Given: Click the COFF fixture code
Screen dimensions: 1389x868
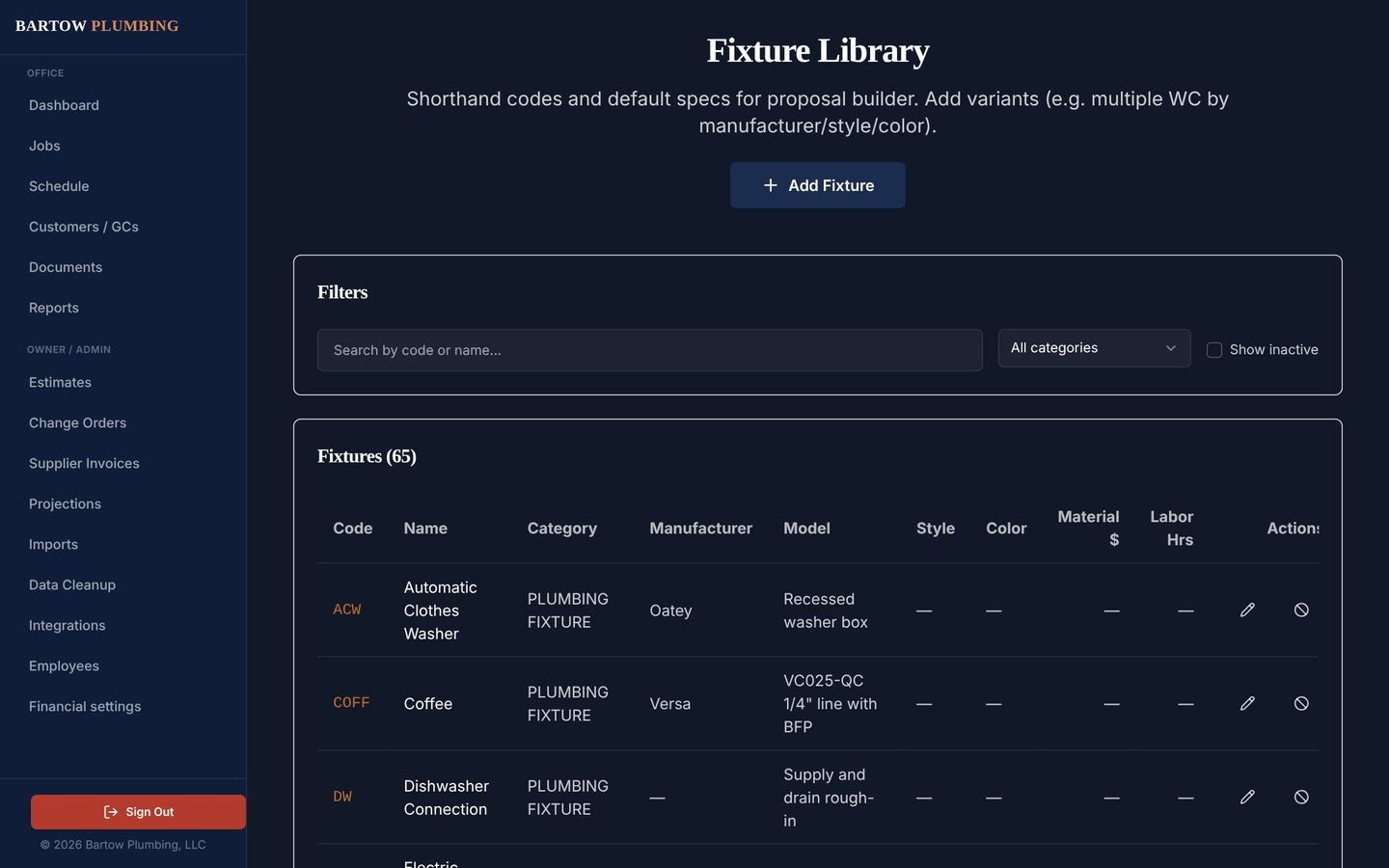Looking at the screenshot, I should tap(351, 703).
